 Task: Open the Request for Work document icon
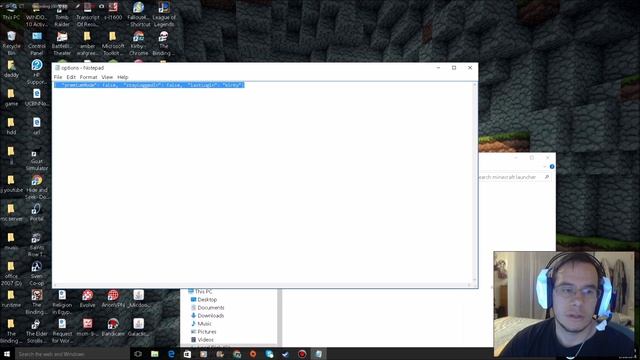pyautogui.click(x=62, y=330)
